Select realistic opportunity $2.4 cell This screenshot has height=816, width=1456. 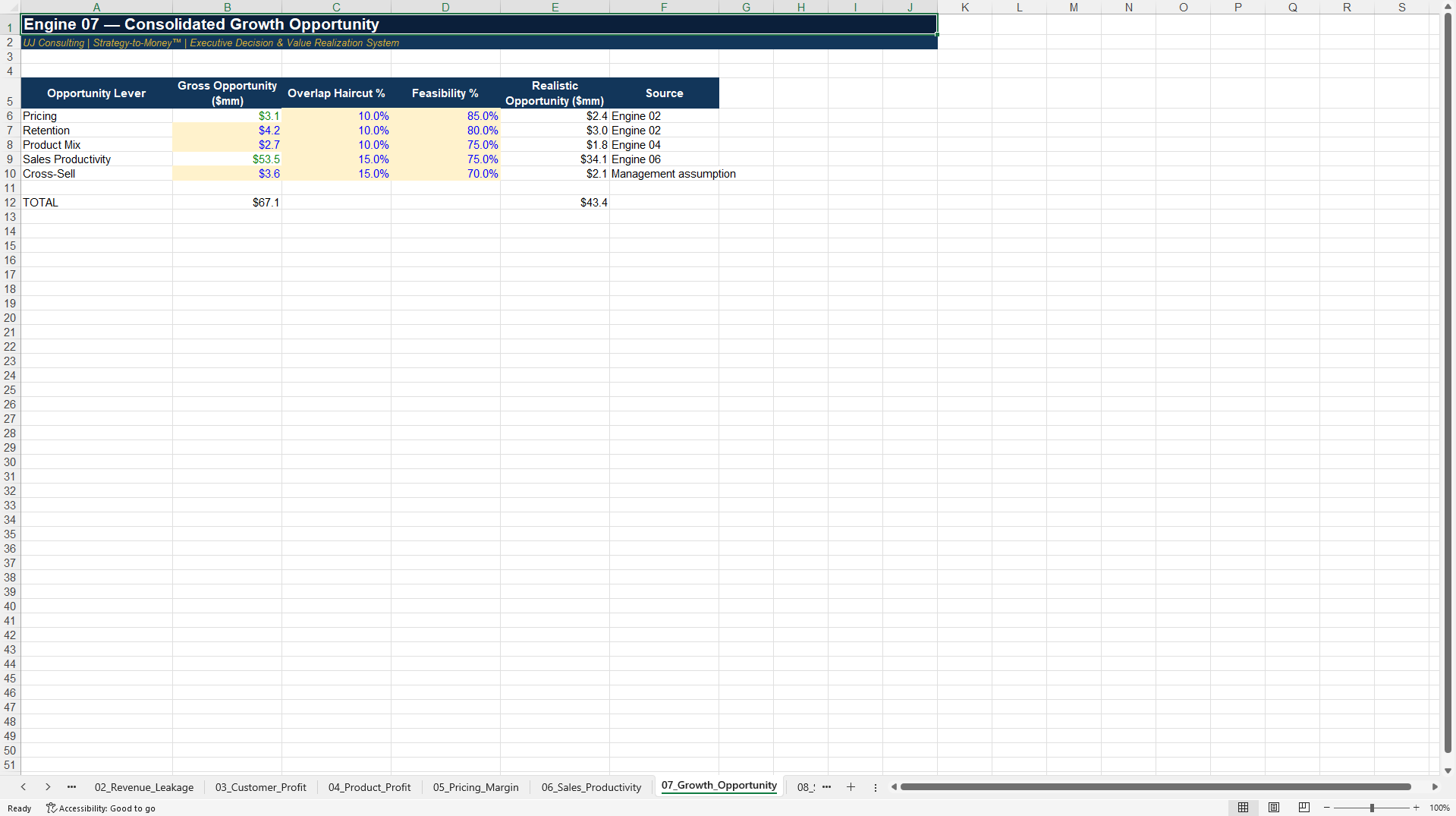pos(555,116)
